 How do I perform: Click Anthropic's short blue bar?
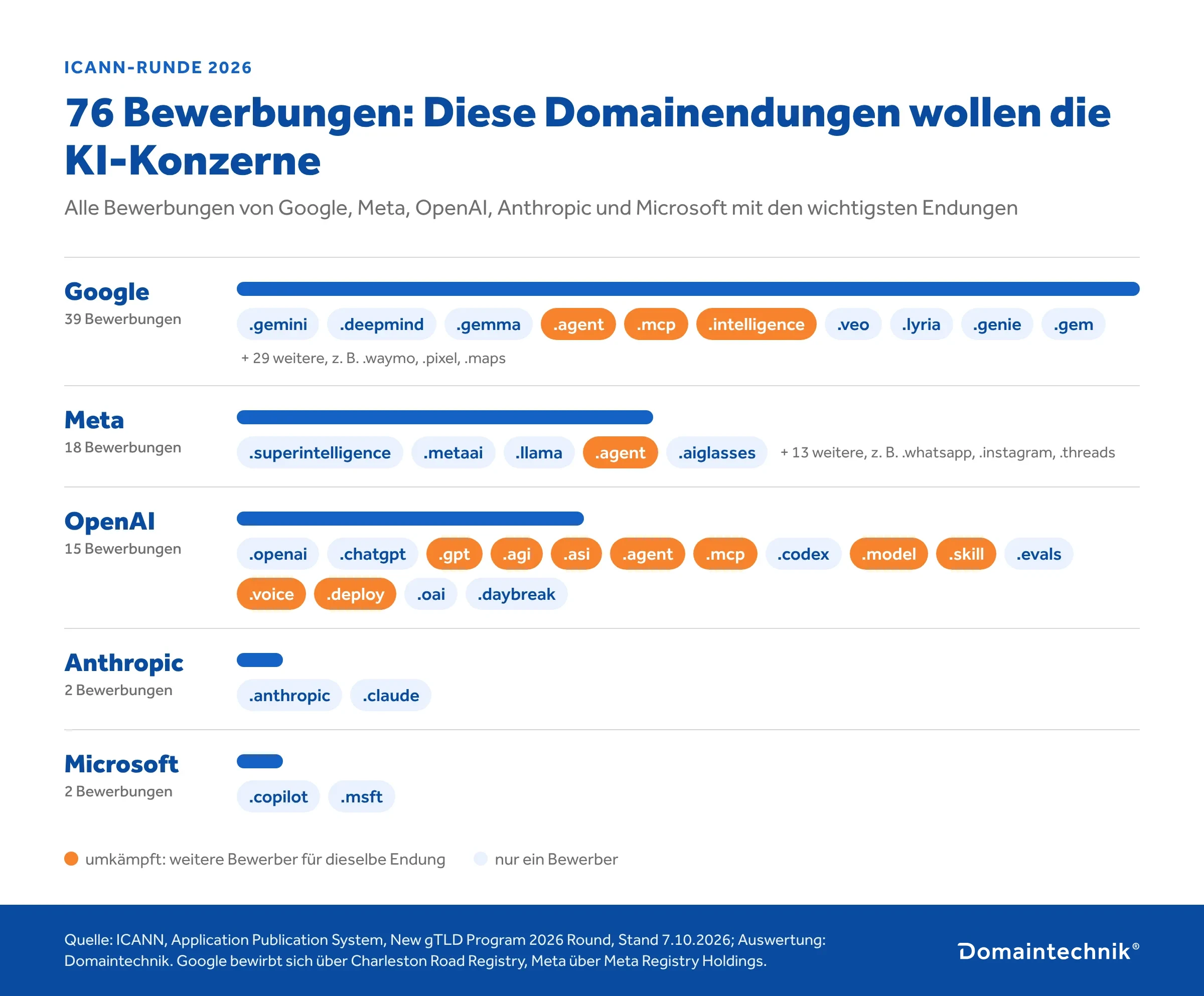pos(260,660)
